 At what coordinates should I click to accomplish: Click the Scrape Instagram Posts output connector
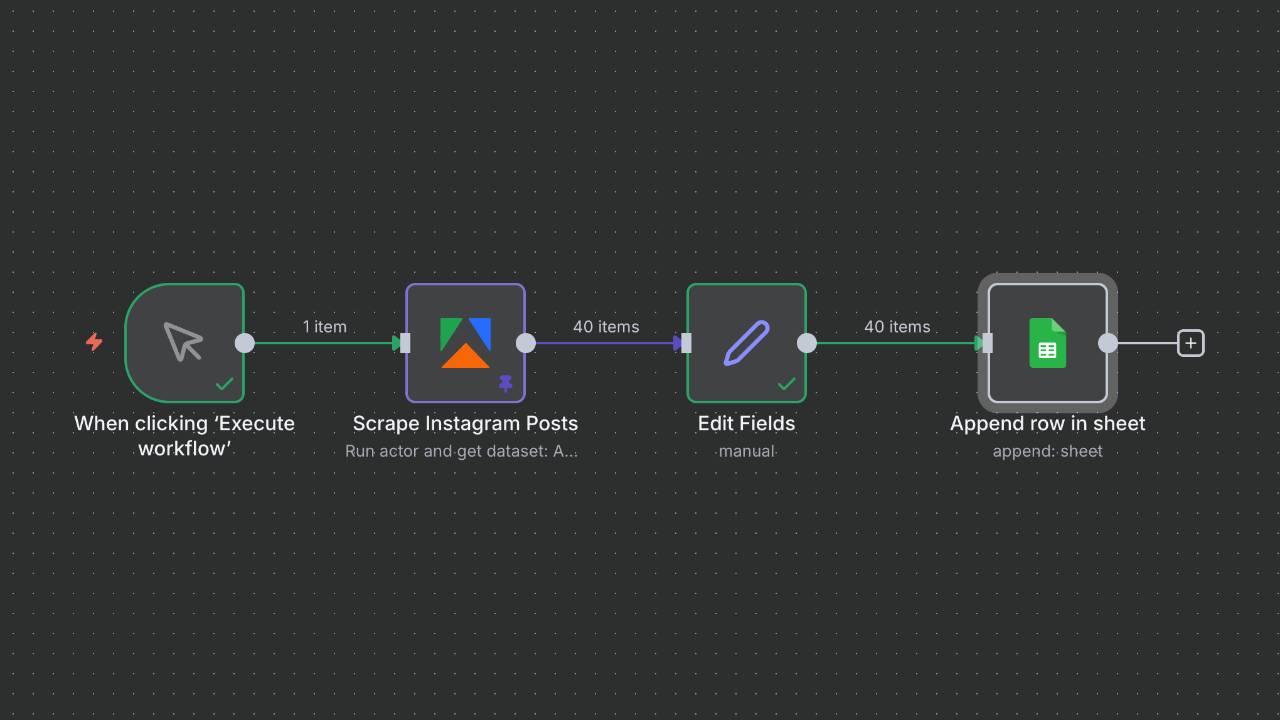[526, 343]
